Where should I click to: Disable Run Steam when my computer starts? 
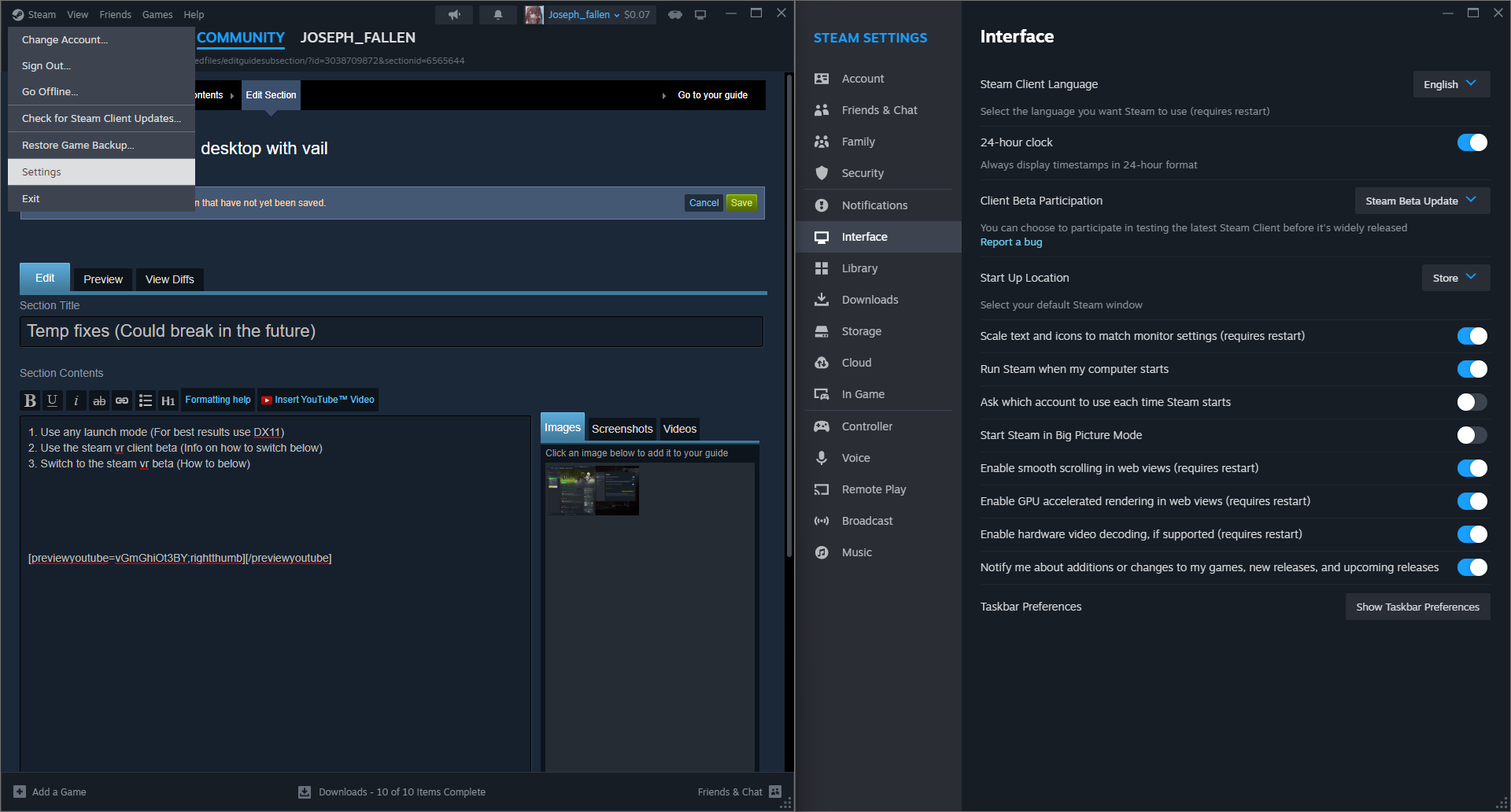(1472, 369)
